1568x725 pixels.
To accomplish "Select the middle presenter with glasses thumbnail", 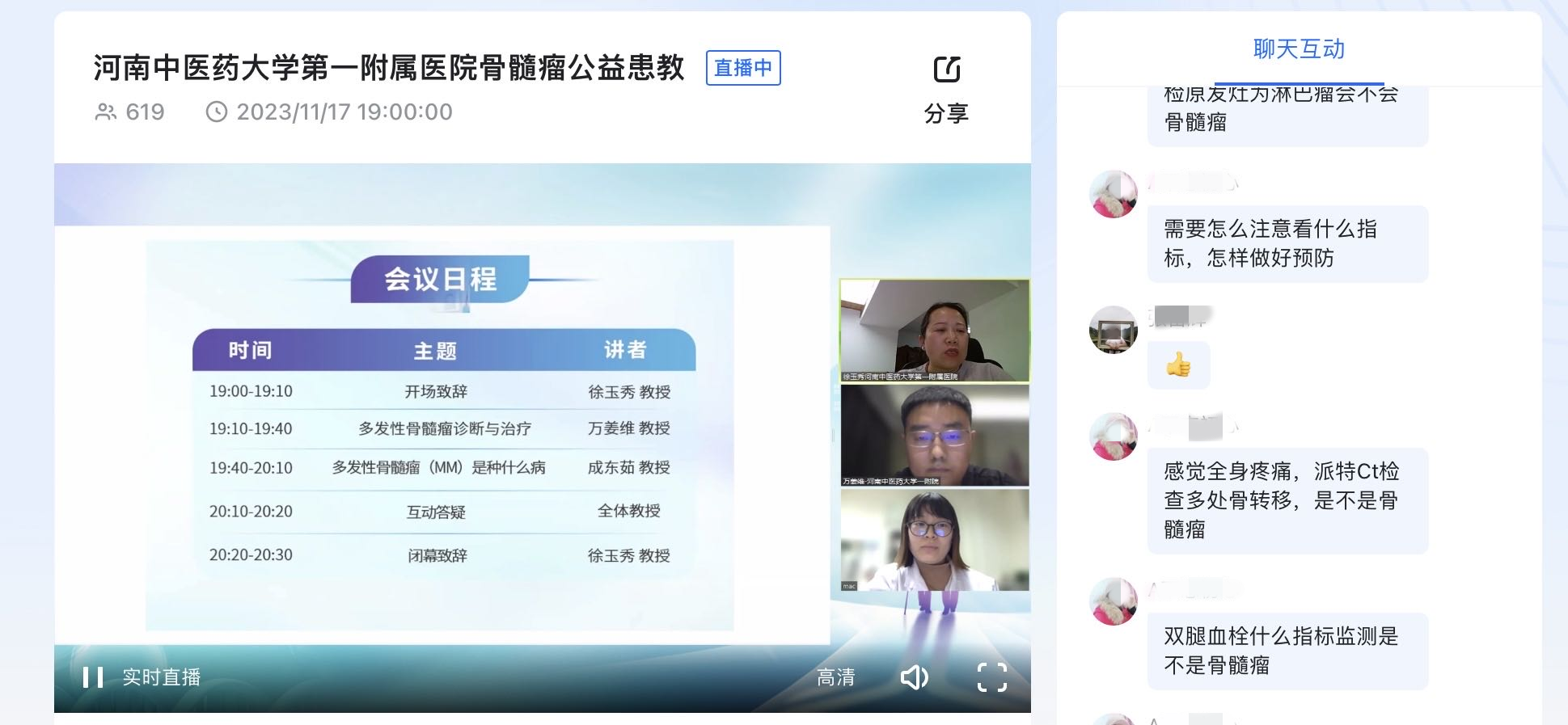I will point(935,435).
